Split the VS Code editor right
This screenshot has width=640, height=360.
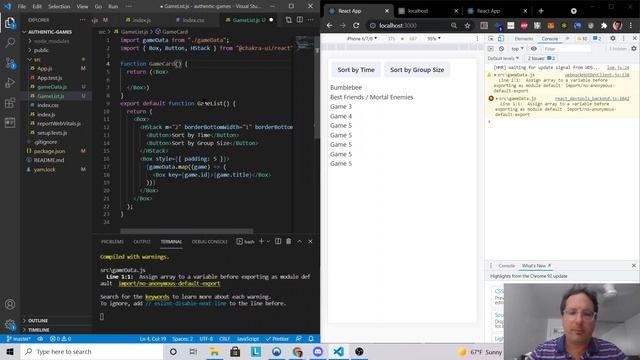pyautogui.click(x=300, y=20)
